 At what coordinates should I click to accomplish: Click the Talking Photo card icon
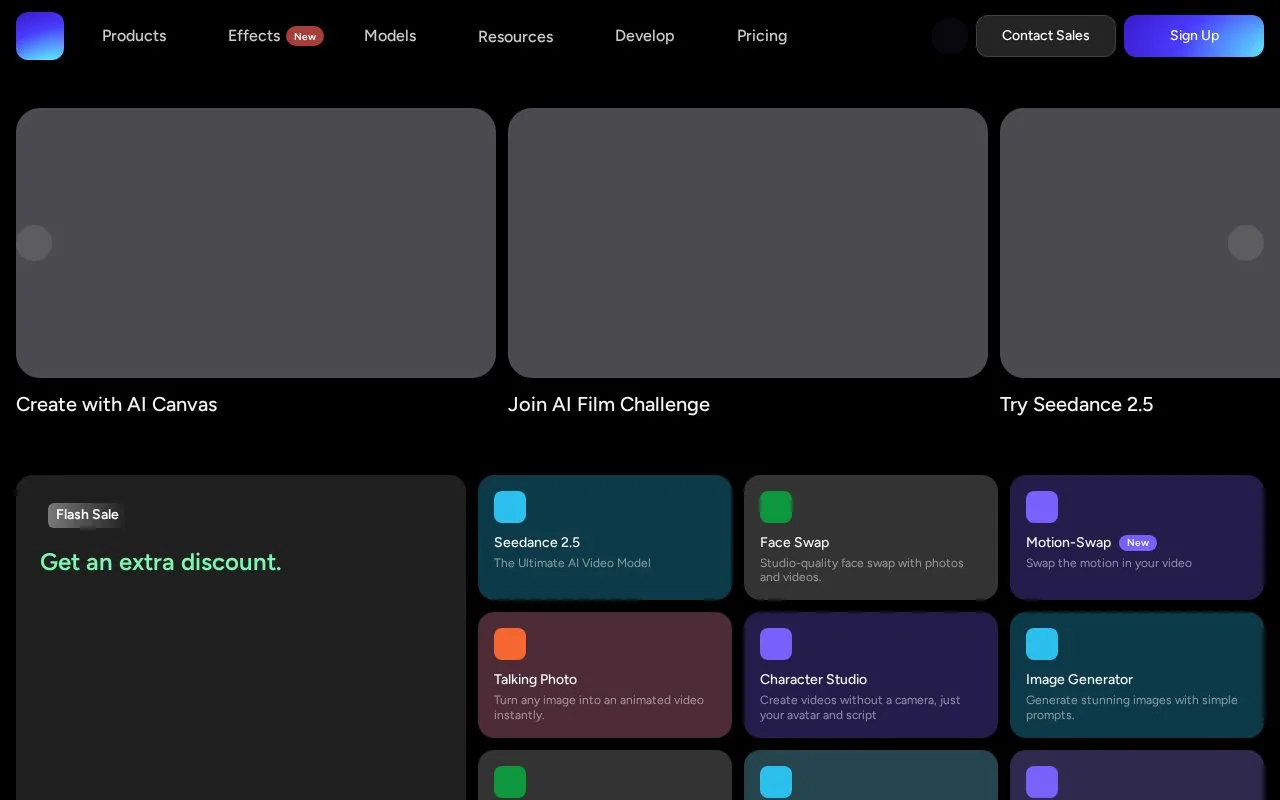510,644
